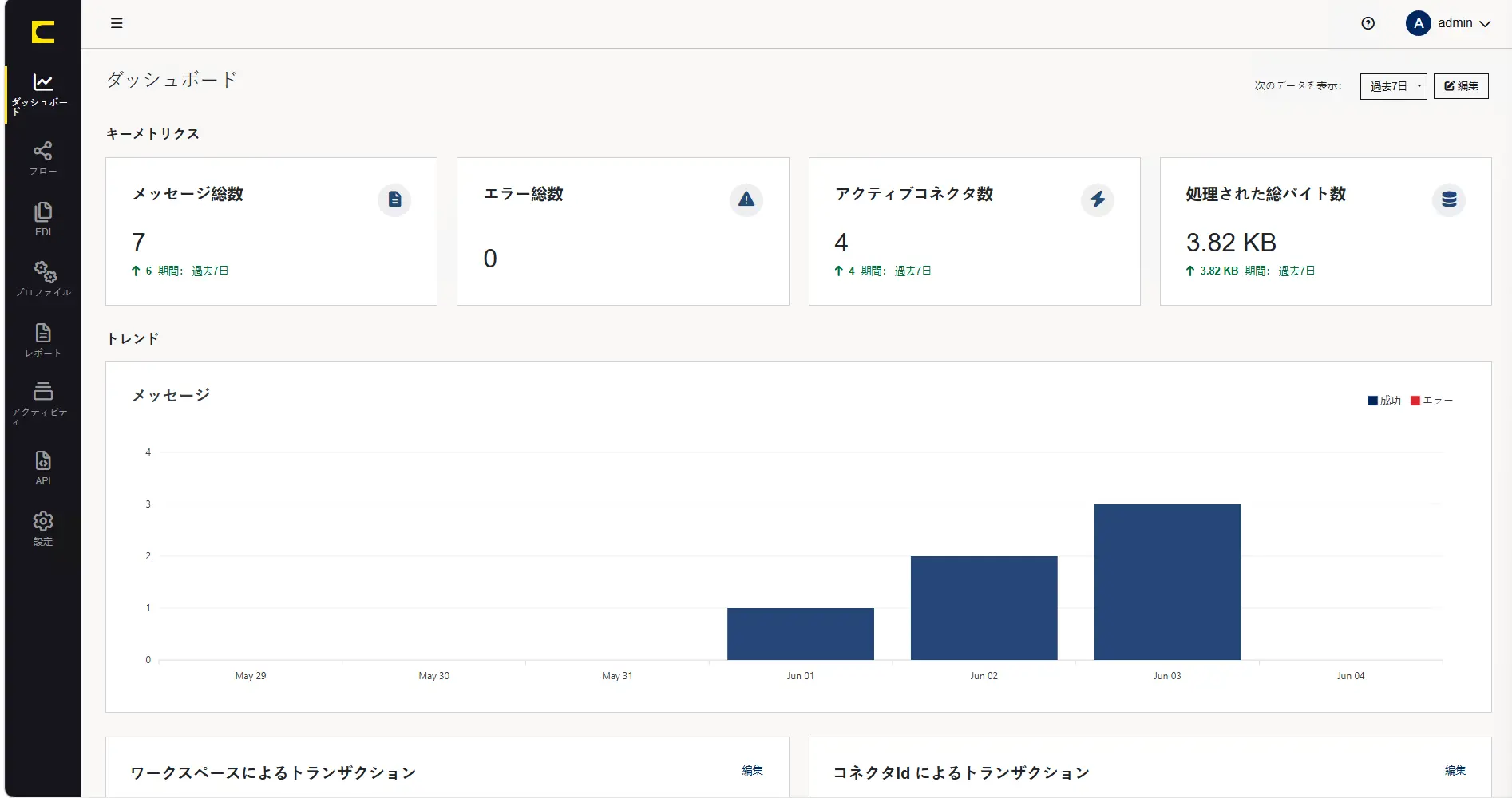
Task: Open プロファイル in the sidebar
Action: click(43, 279)
